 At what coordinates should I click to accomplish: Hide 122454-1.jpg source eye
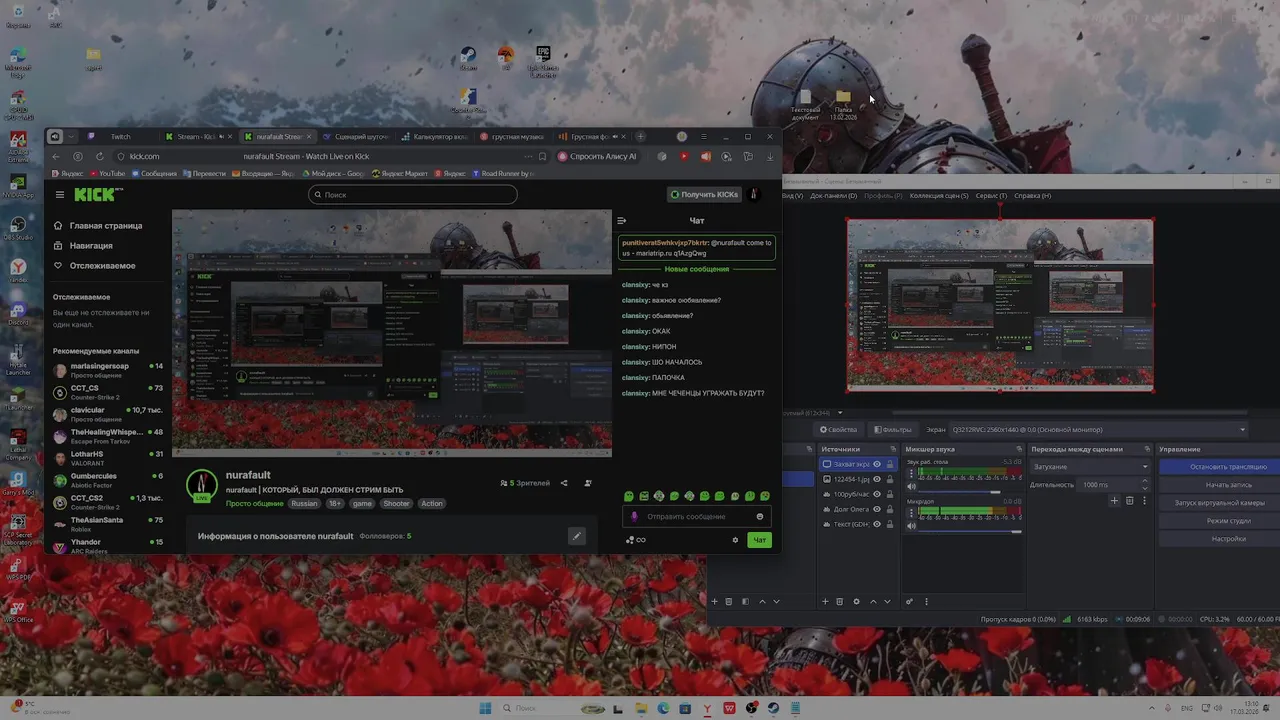(x=877, y=479)
